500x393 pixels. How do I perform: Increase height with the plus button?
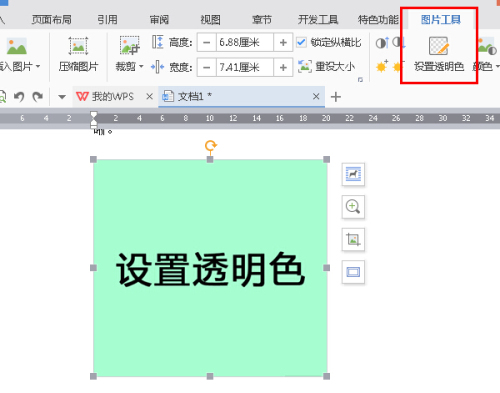point(283,42)
